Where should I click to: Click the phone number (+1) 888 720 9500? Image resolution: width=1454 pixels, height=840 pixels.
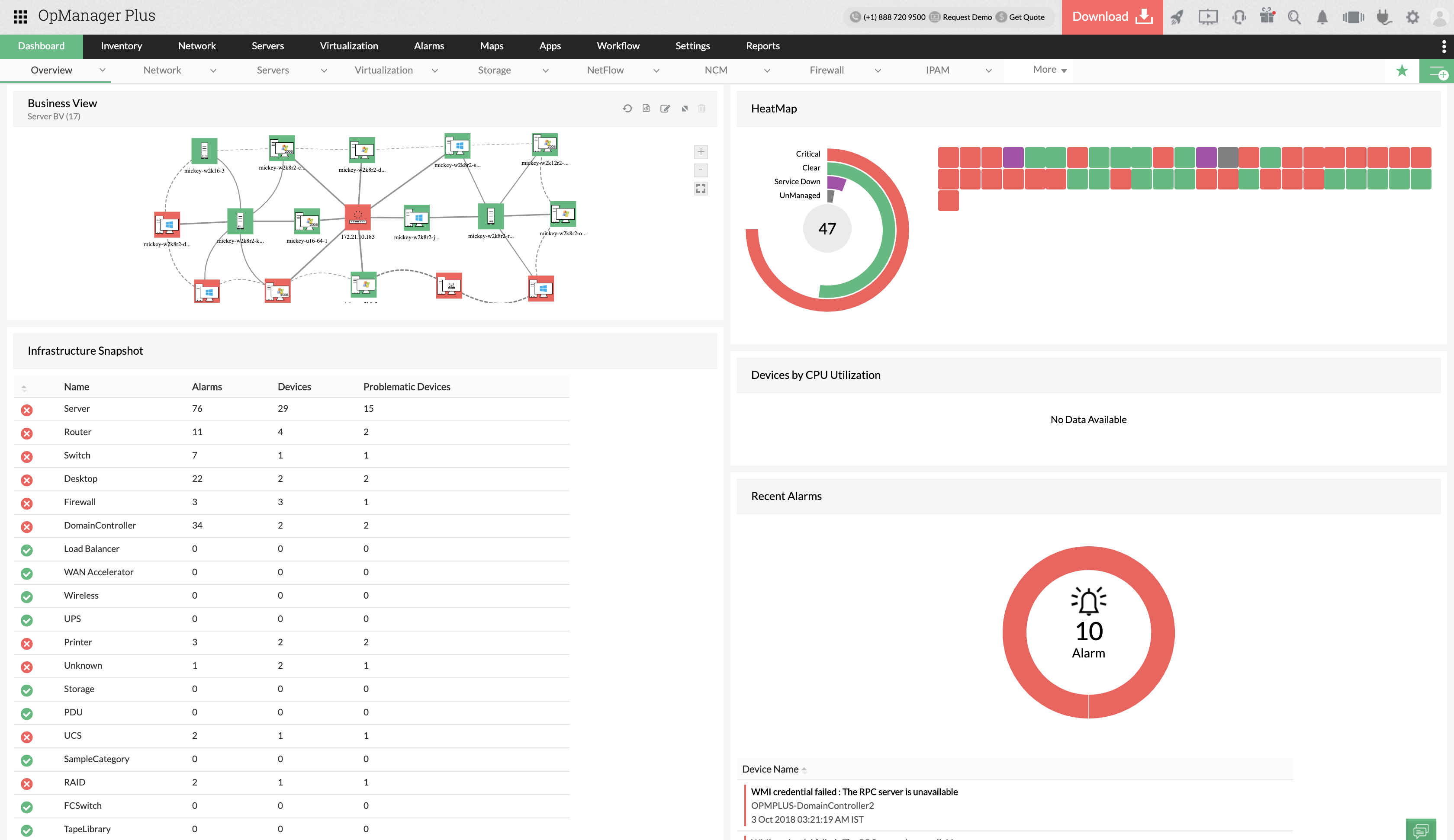point(894,17)
